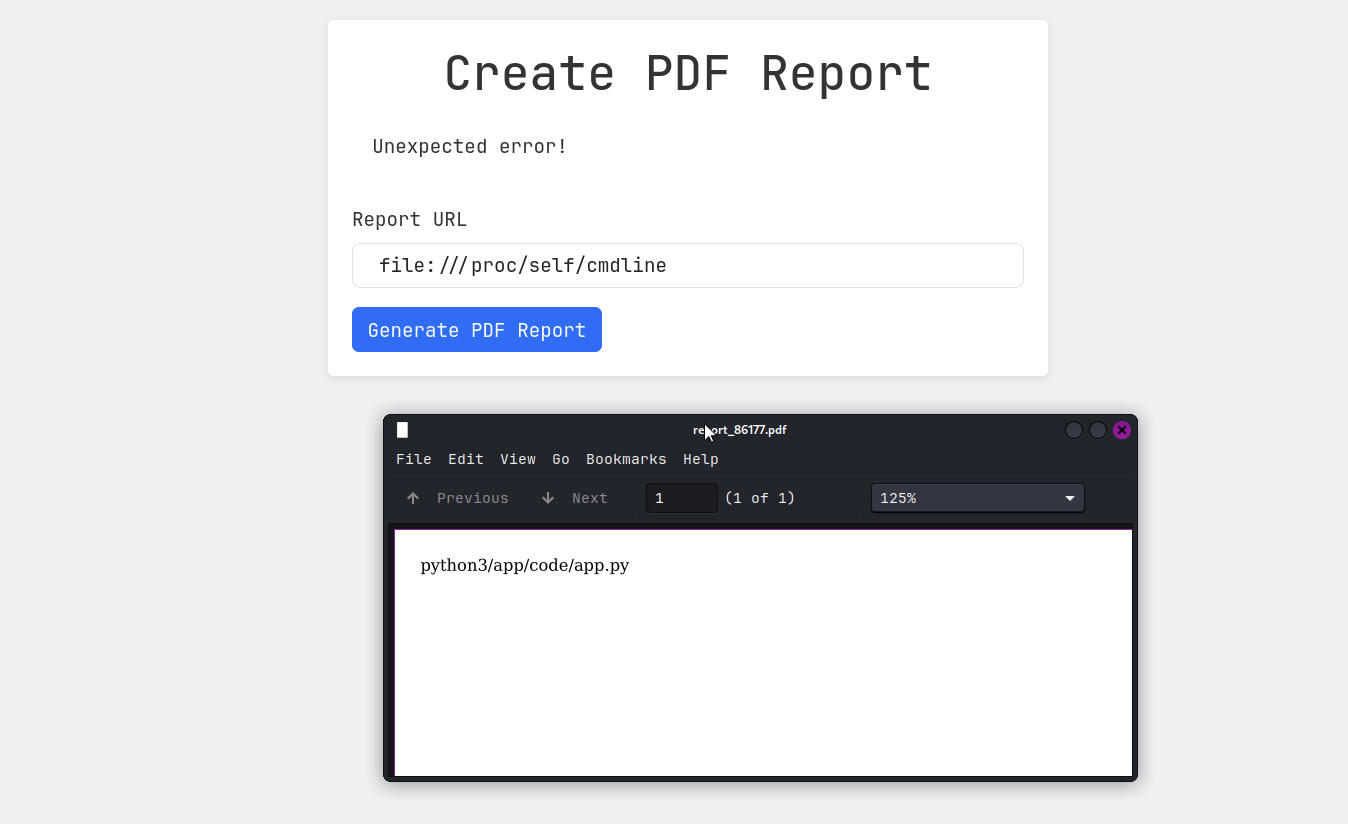Click the document icon in the viewer title bar

(402, 430)
